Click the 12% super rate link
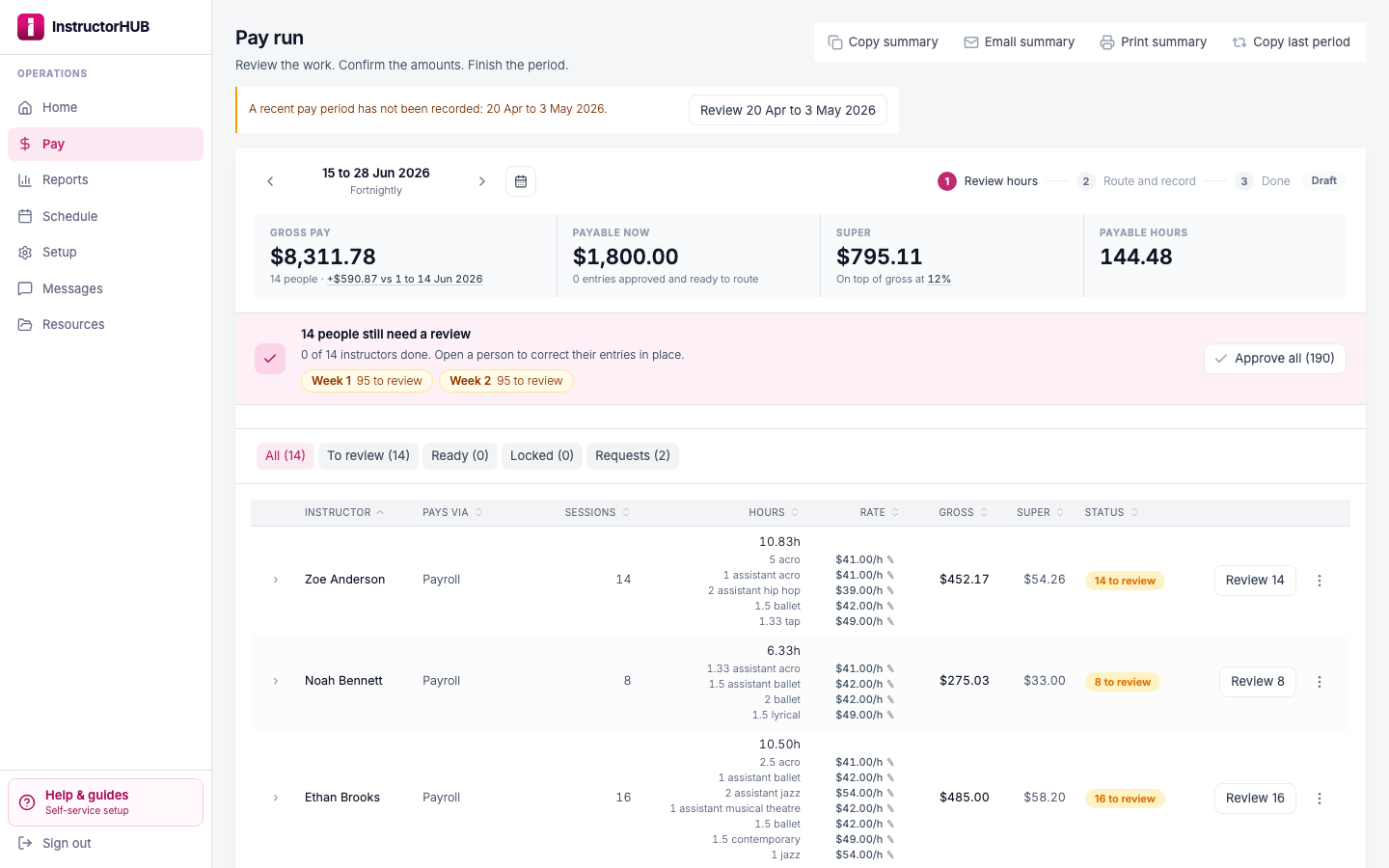Image resolution: width=1389 pixels, height=868 pixels. [940, 279]
